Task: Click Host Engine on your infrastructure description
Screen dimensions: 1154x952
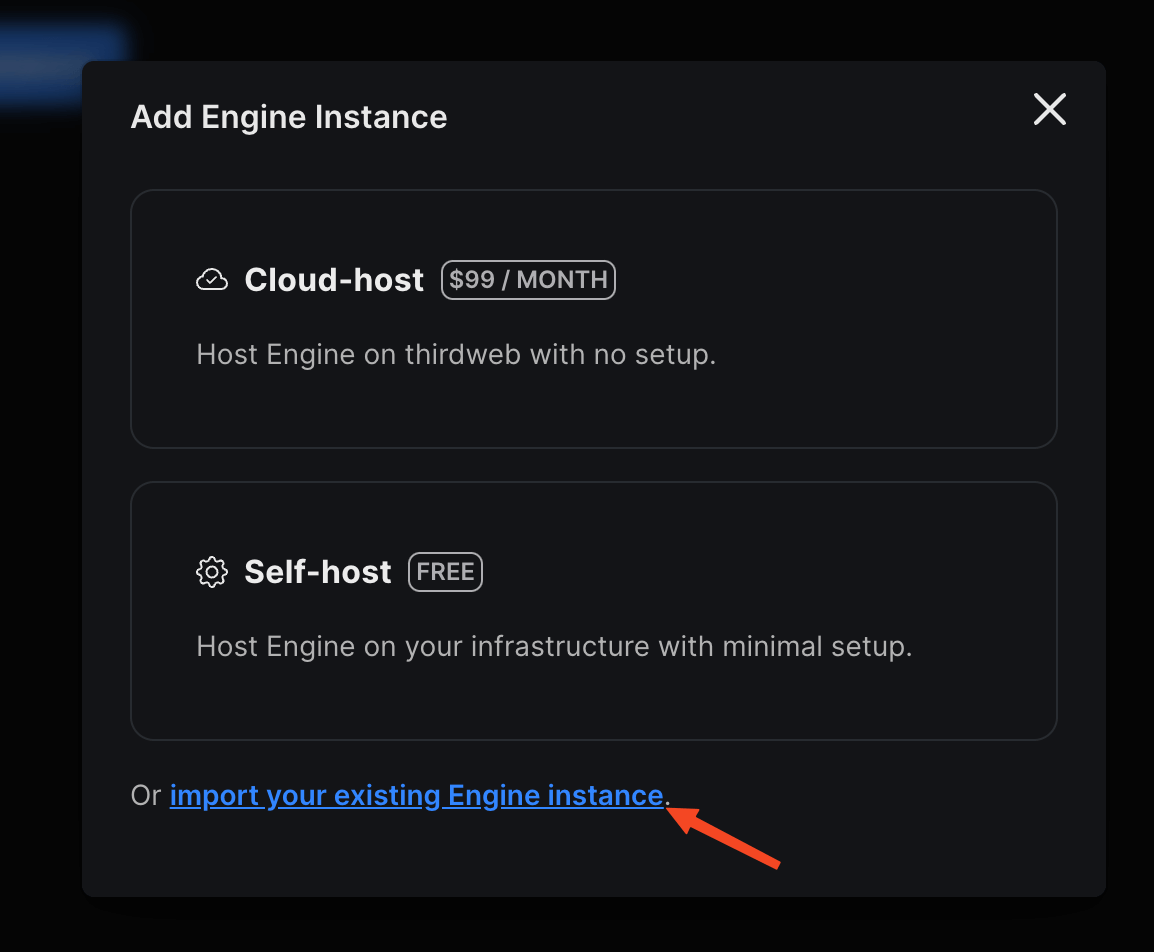Action: click(554, 646)
